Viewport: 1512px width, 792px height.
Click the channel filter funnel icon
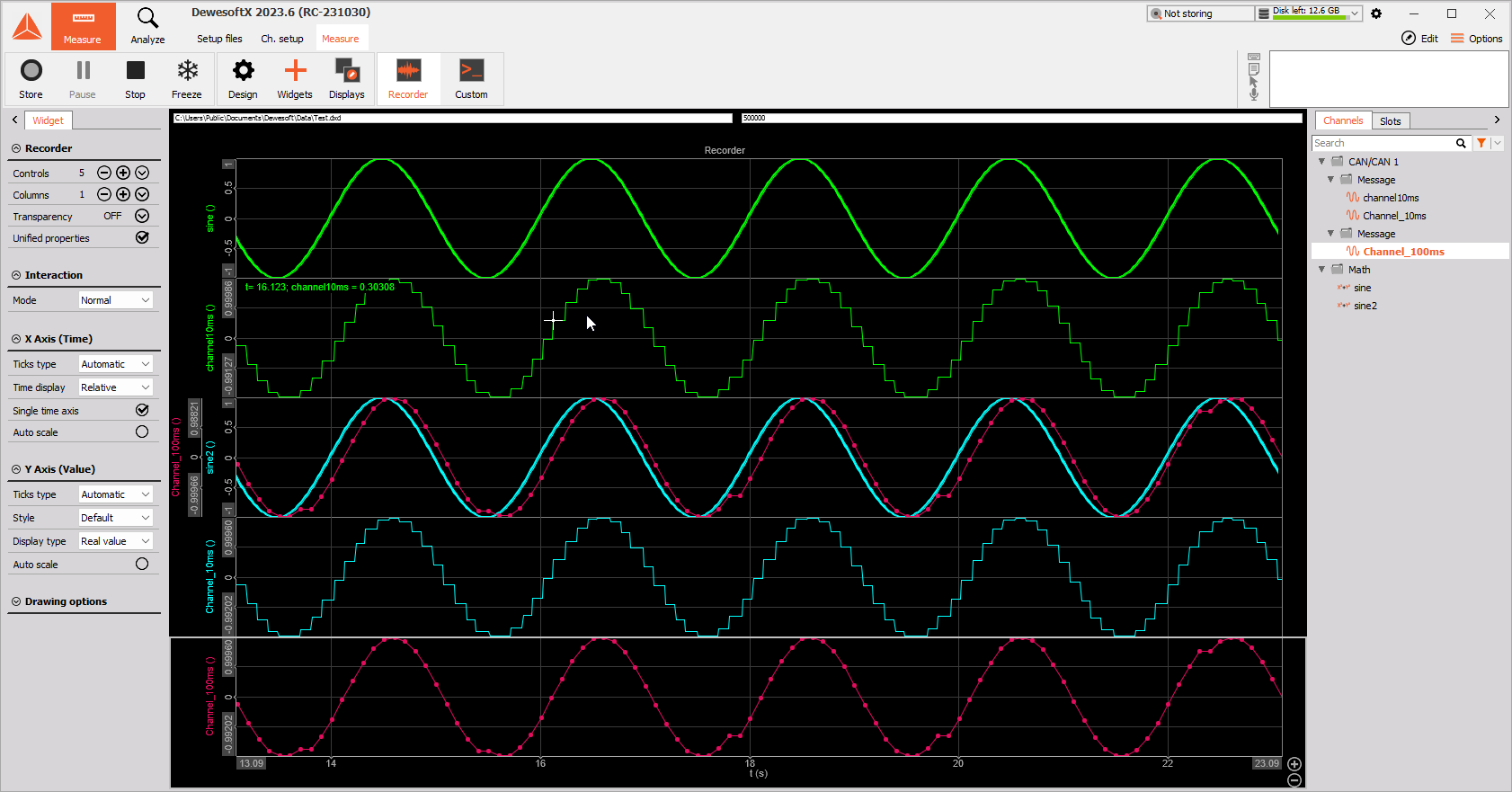[1481, 143]
